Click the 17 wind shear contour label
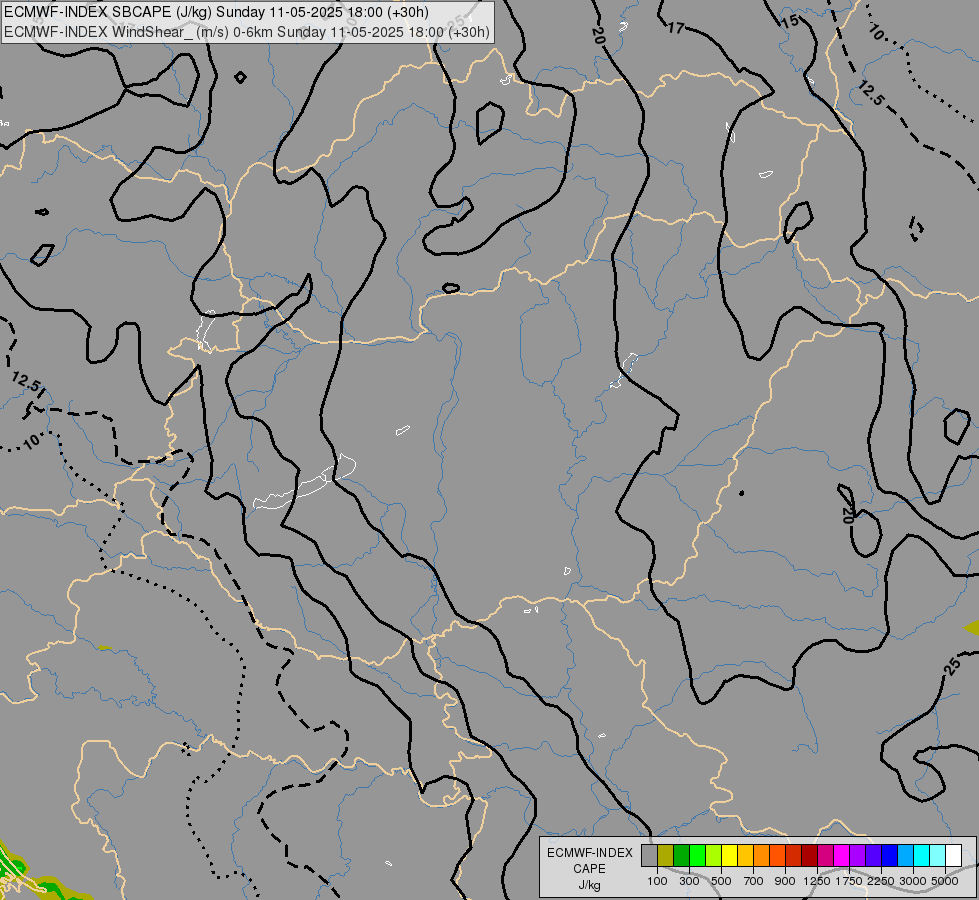 (676, 28)
